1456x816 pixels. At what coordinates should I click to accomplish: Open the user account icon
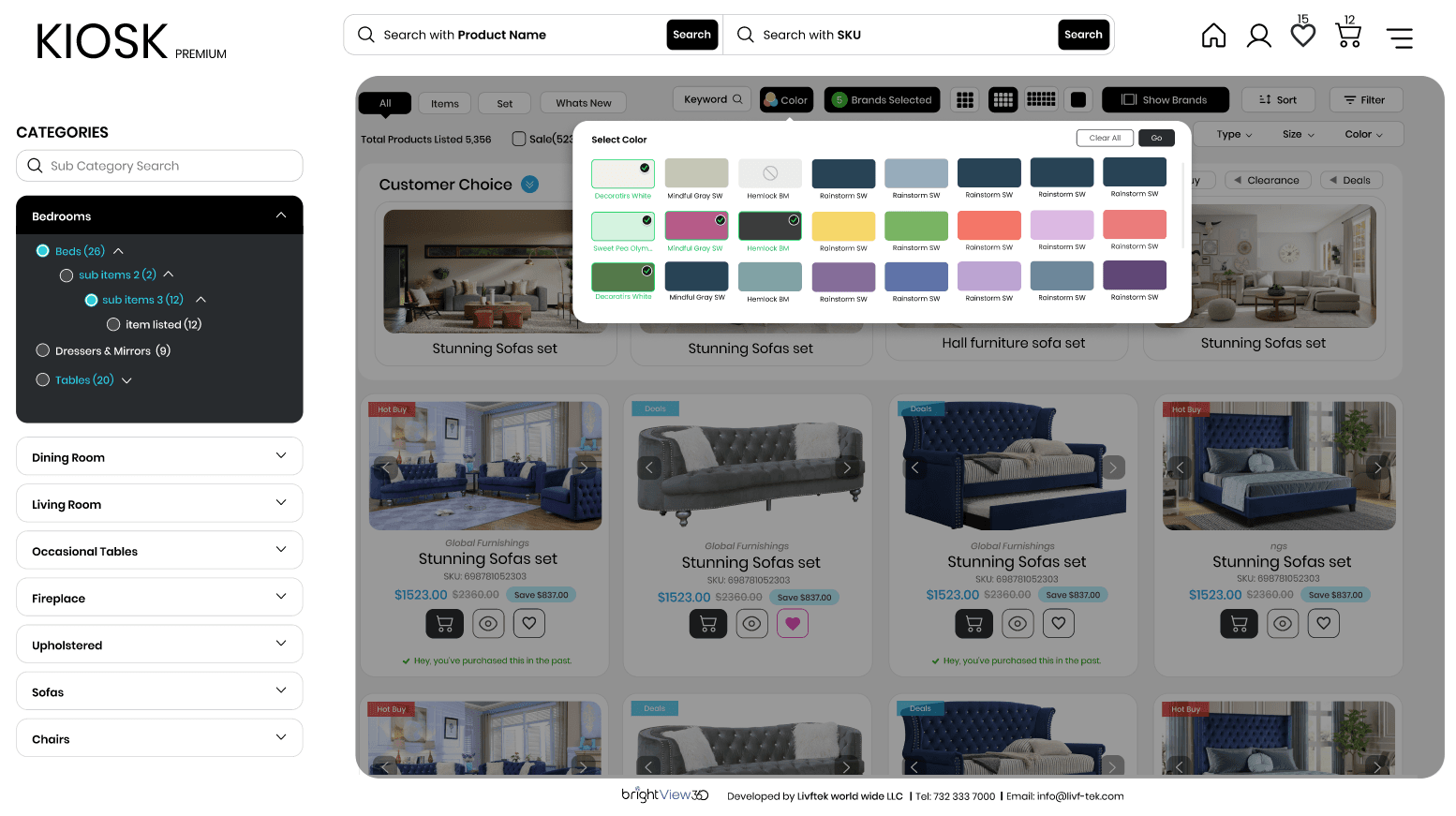tap(1258, 36)
